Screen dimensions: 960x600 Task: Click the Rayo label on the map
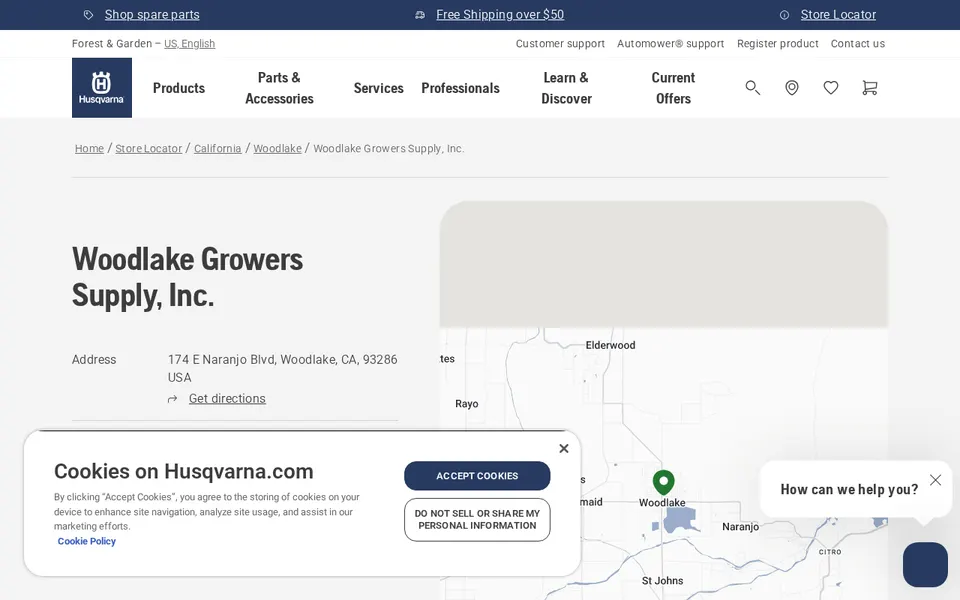(x=467, y=403)
